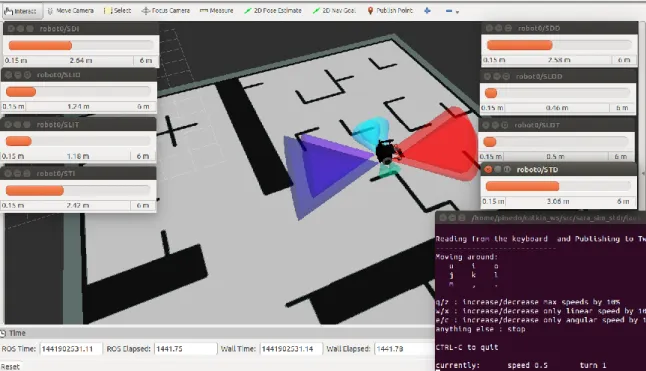Activate the Move Camera tool

[x=70, y=11]
